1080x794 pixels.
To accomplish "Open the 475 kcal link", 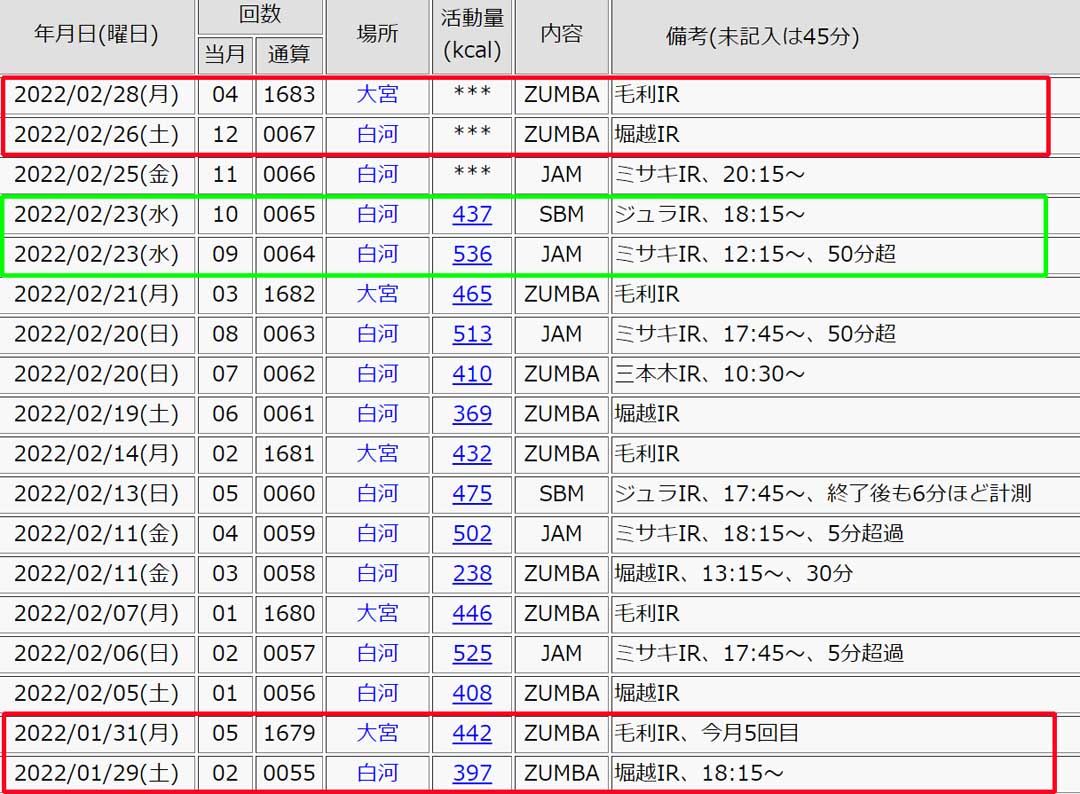I will click(x=472, y=494).
